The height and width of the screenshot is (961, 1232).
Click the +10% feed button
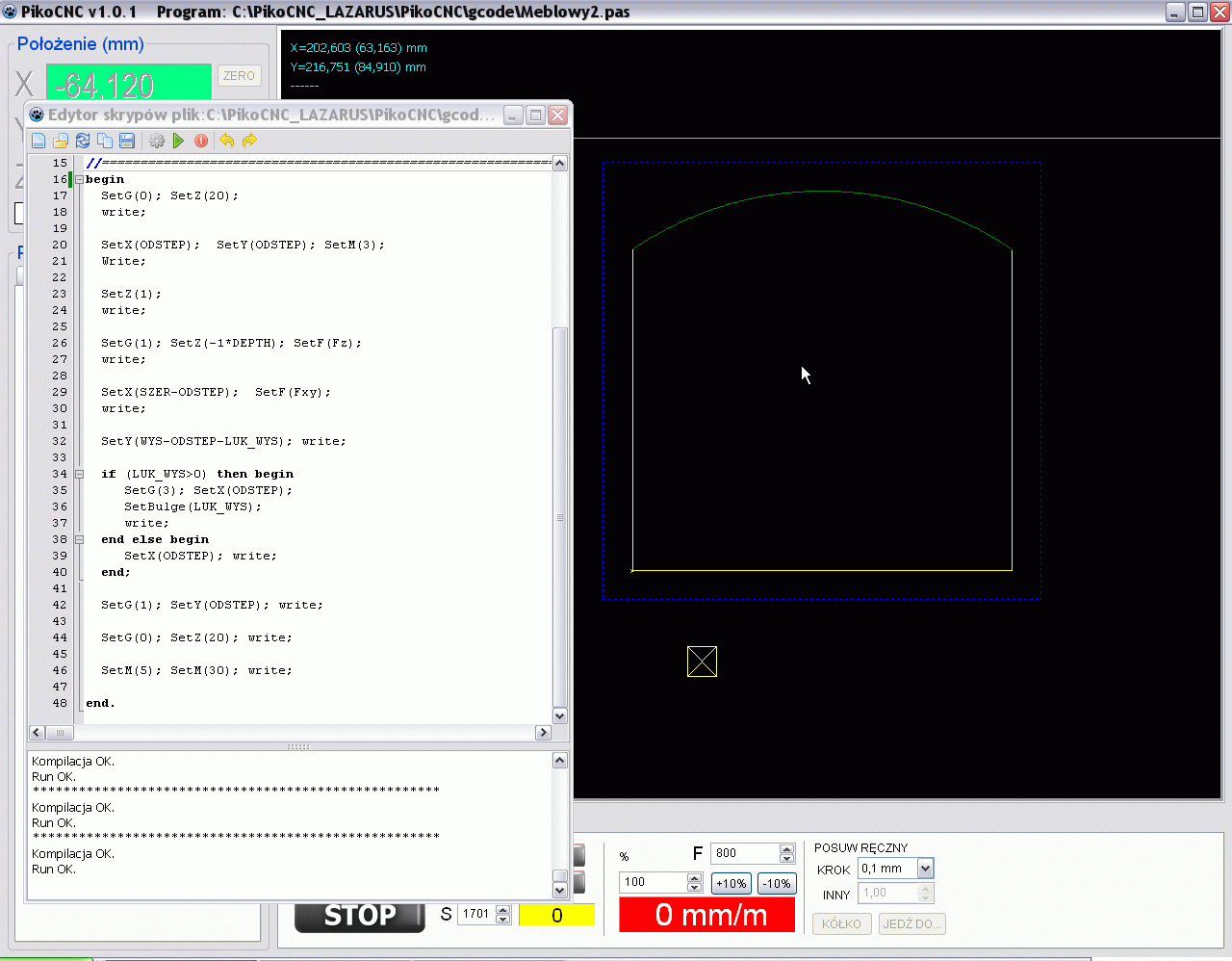tap(731, 883)
